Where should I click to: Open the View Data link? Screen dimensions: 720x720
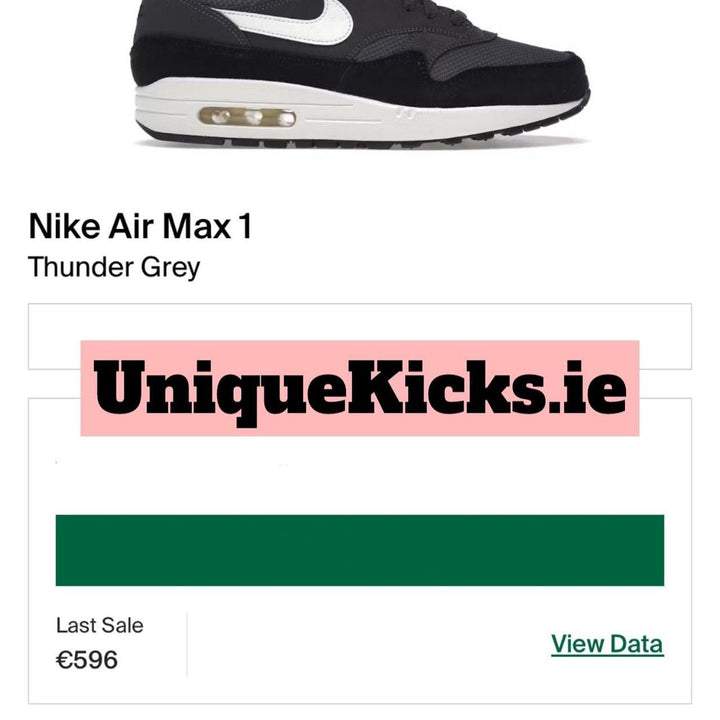click(x=607, y=644)
